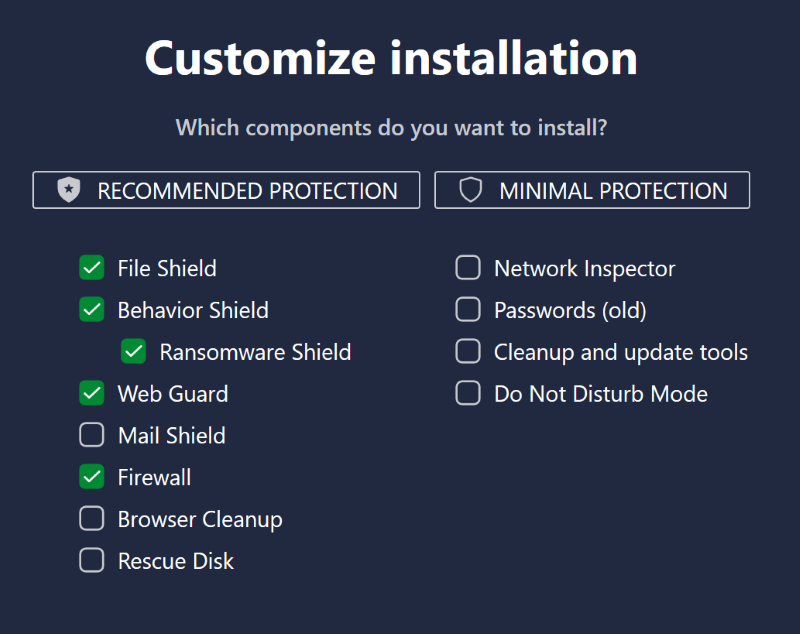The width and height of the screenshot is (800, 634).
Task: Enable the Mail Shield checkbox
Action: pos(92,435)
